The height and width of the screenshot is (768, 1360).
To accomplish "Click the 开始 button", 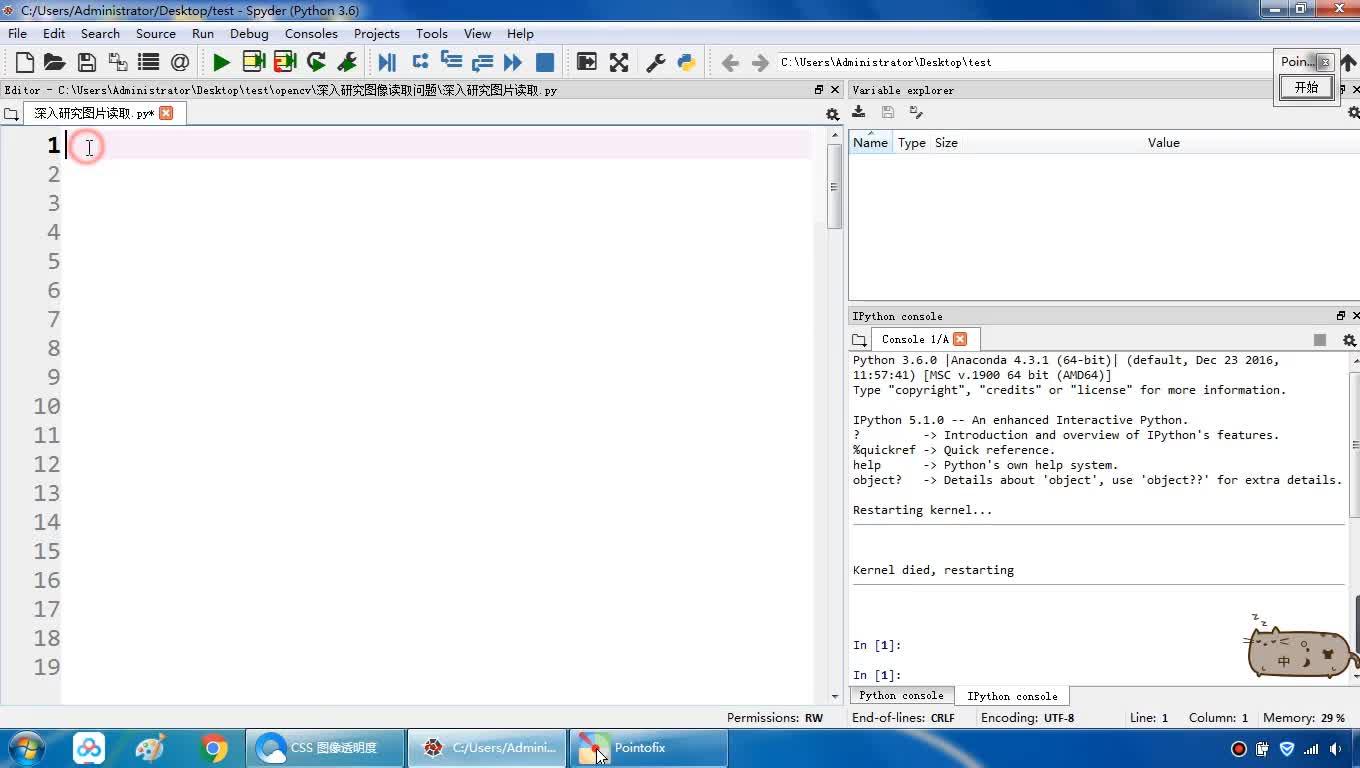I will (1306, 87).
